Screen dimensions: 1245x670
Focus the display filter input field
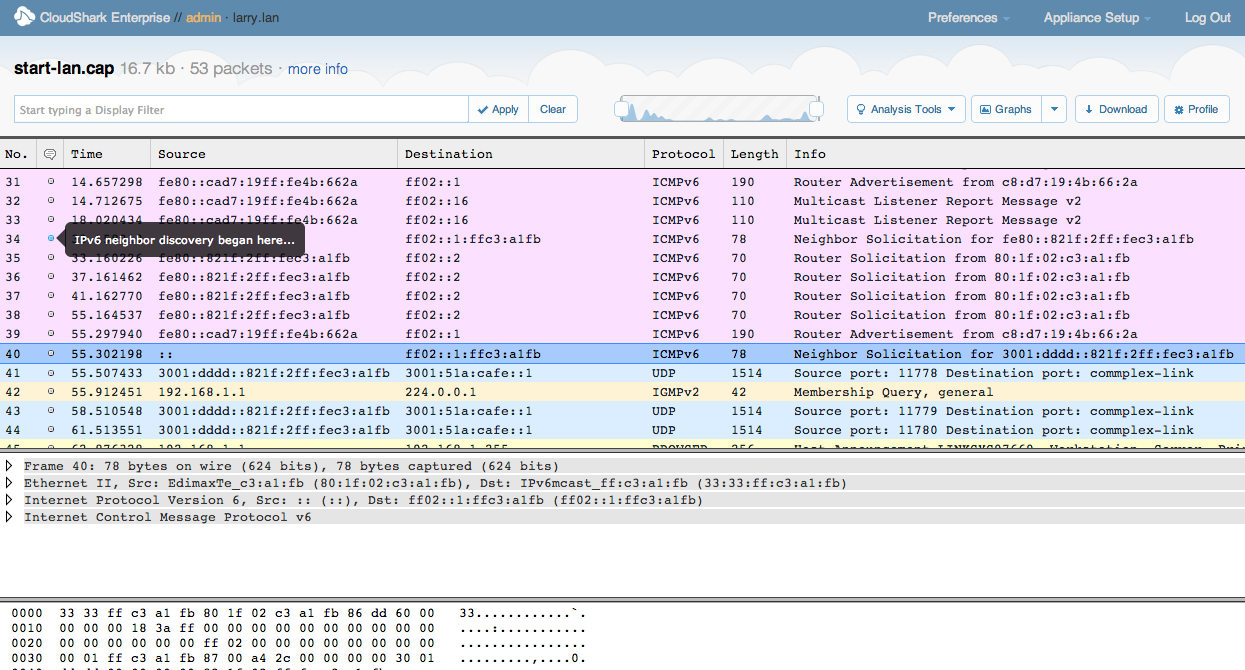coord(241,109)
